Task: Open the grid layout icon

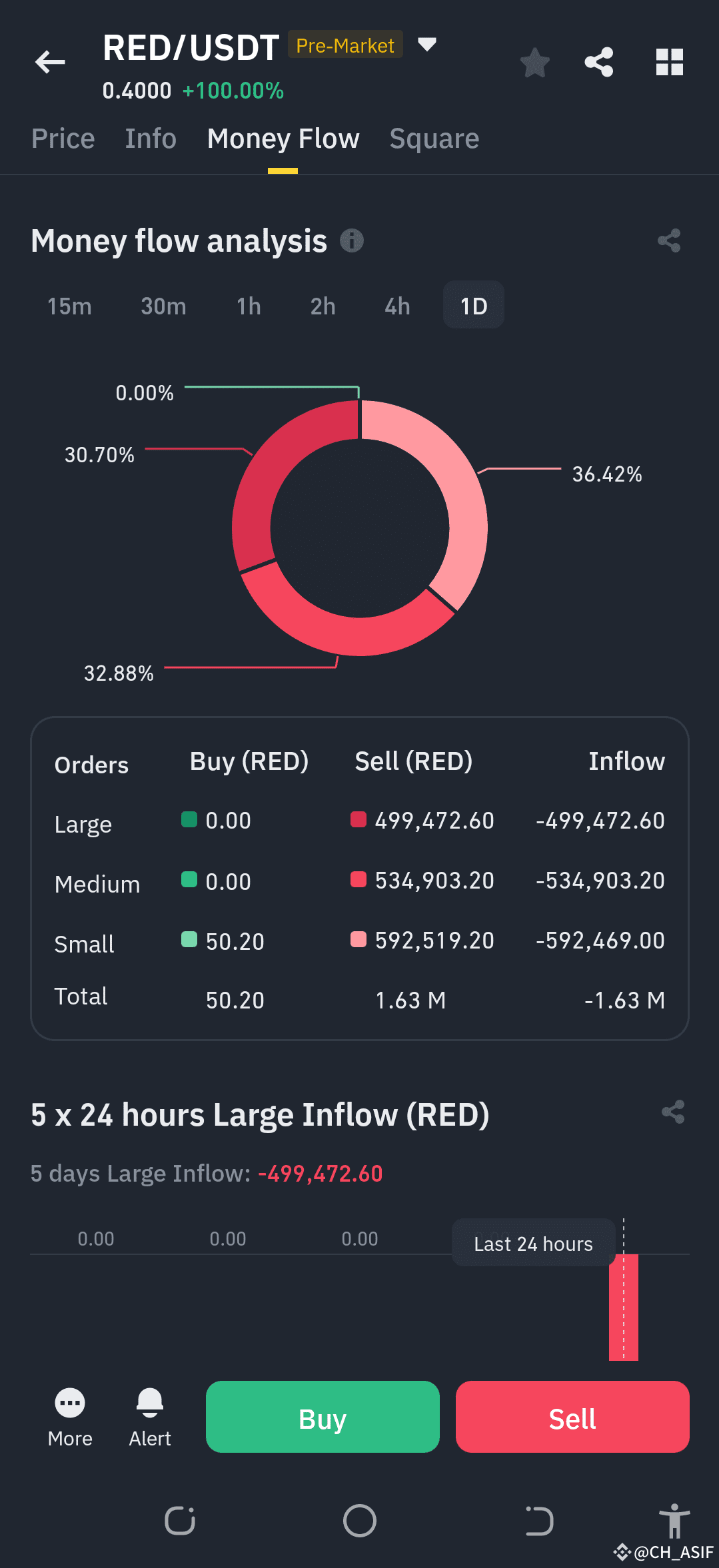Action: [670, 62]
